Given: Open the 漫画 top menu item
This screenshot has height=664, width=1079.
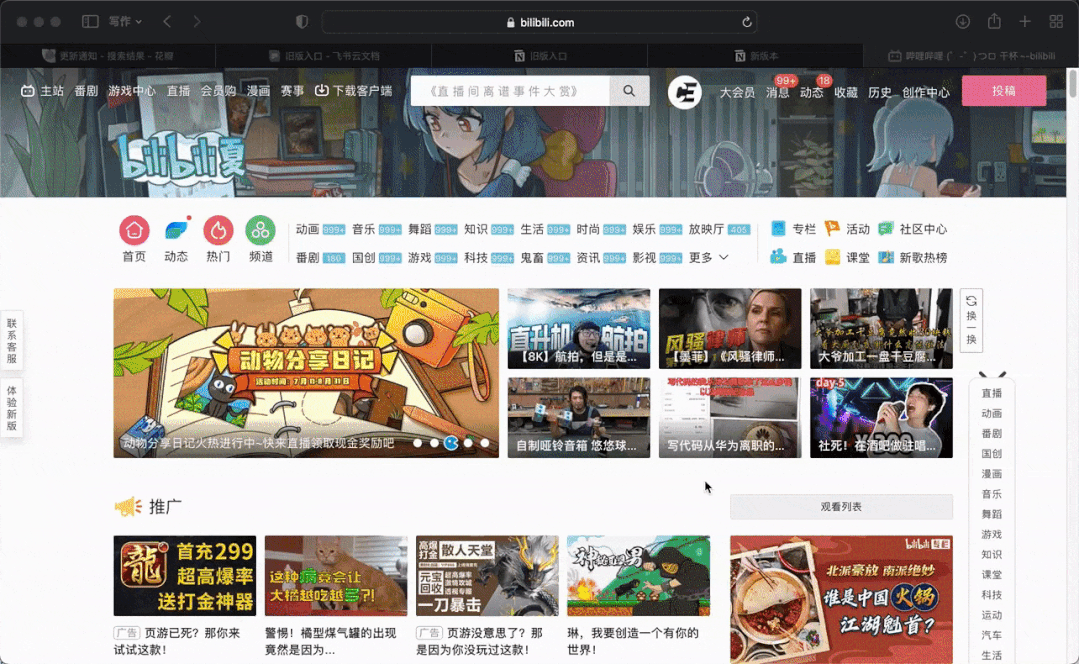Looking at the screenshot, I should [x=258, y=91].
